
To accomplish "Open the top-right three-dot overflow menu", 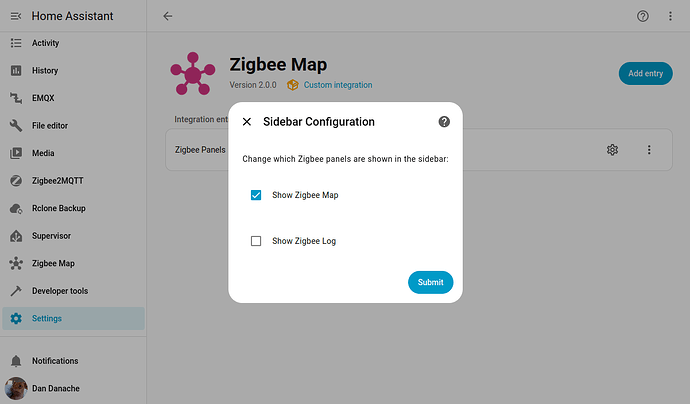I will click(x=669, y=16).
